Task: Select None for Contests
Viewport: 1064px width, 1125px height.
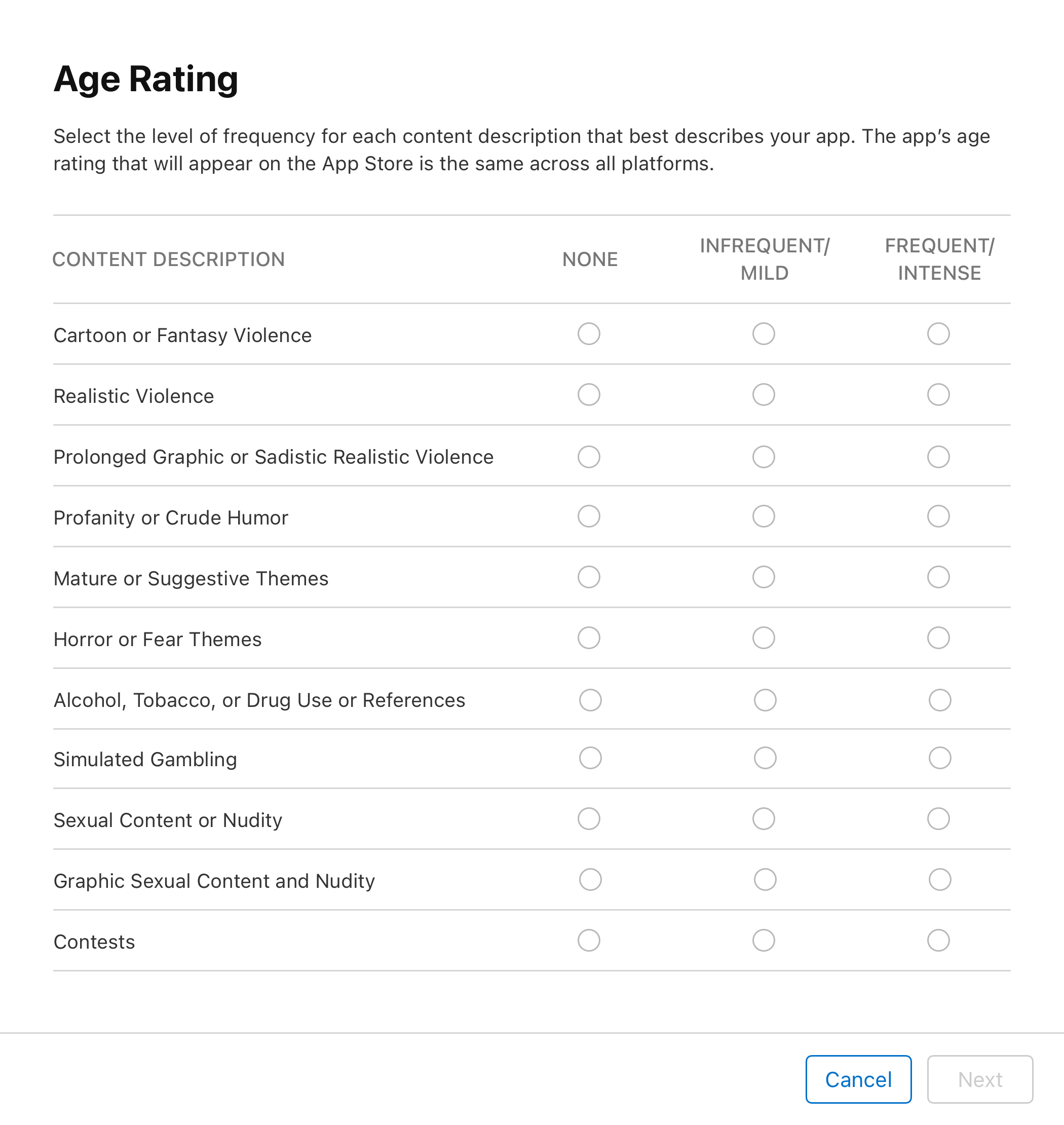Action: point(588,940)
